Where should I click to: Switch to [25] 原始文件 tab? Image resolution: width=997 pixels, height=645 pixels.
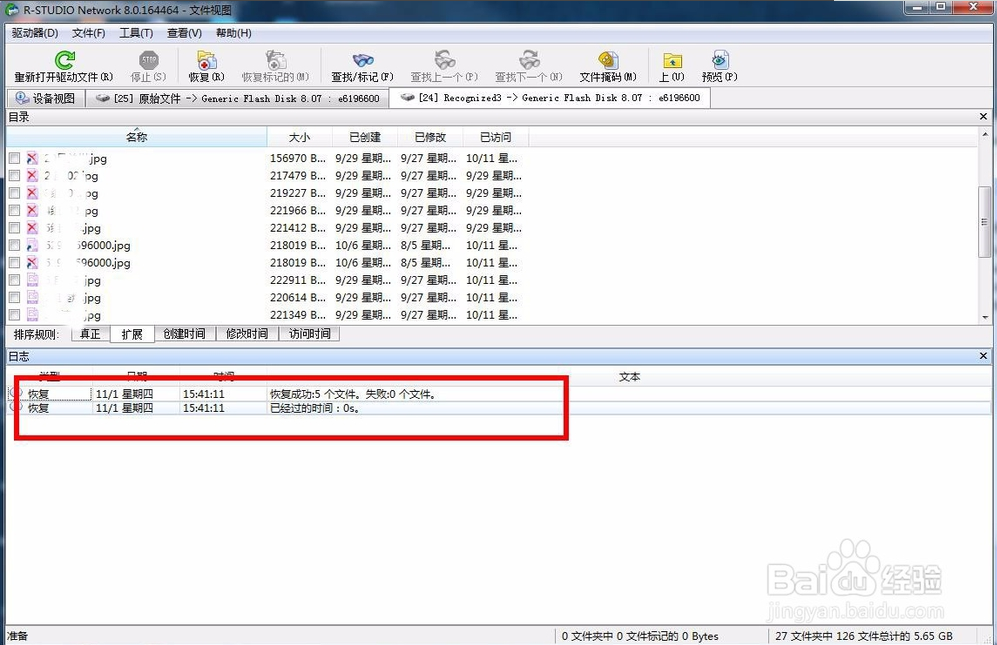pyautogui.click(x=237, y=98)
